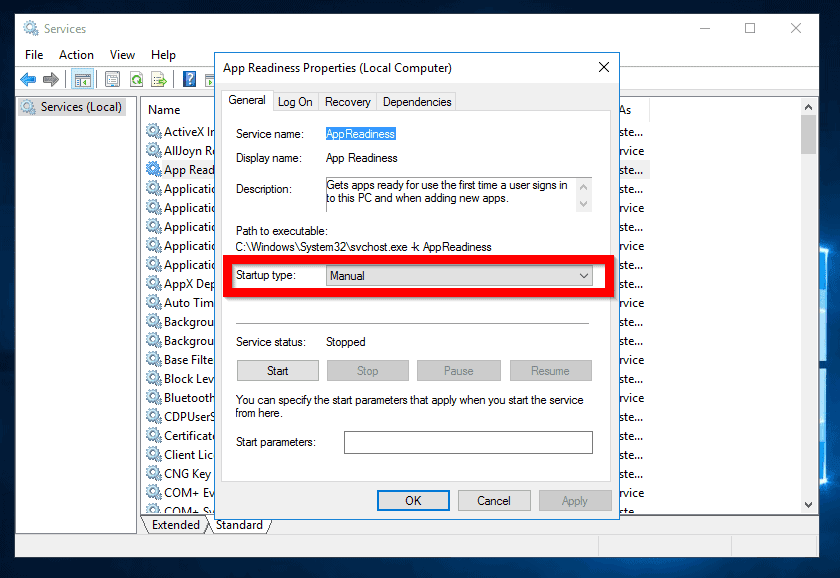The width and height of the screenshot is (840, 578).
Task: Click the Show/Hide Console Tree icon
Action: point(83,80)
